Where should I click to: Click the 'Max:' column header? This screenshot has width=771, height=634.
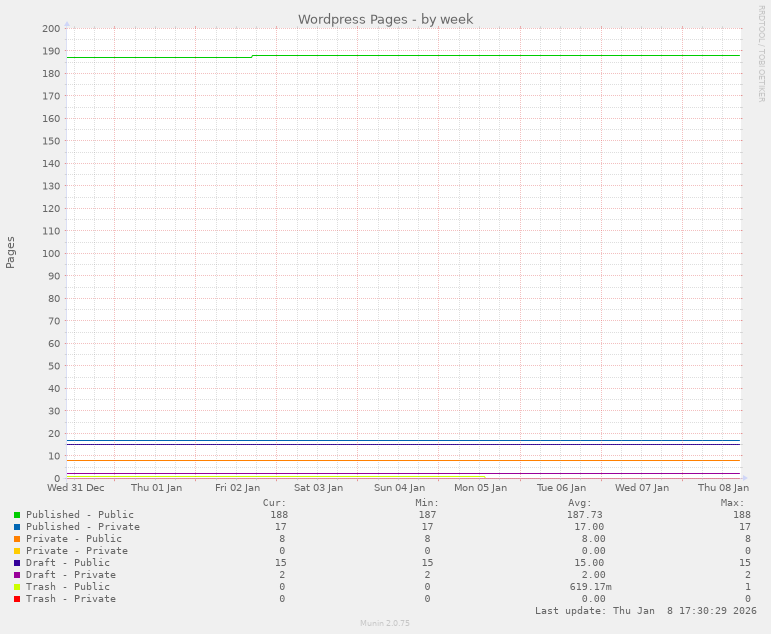pyautogui.click(x=733, y=503)
